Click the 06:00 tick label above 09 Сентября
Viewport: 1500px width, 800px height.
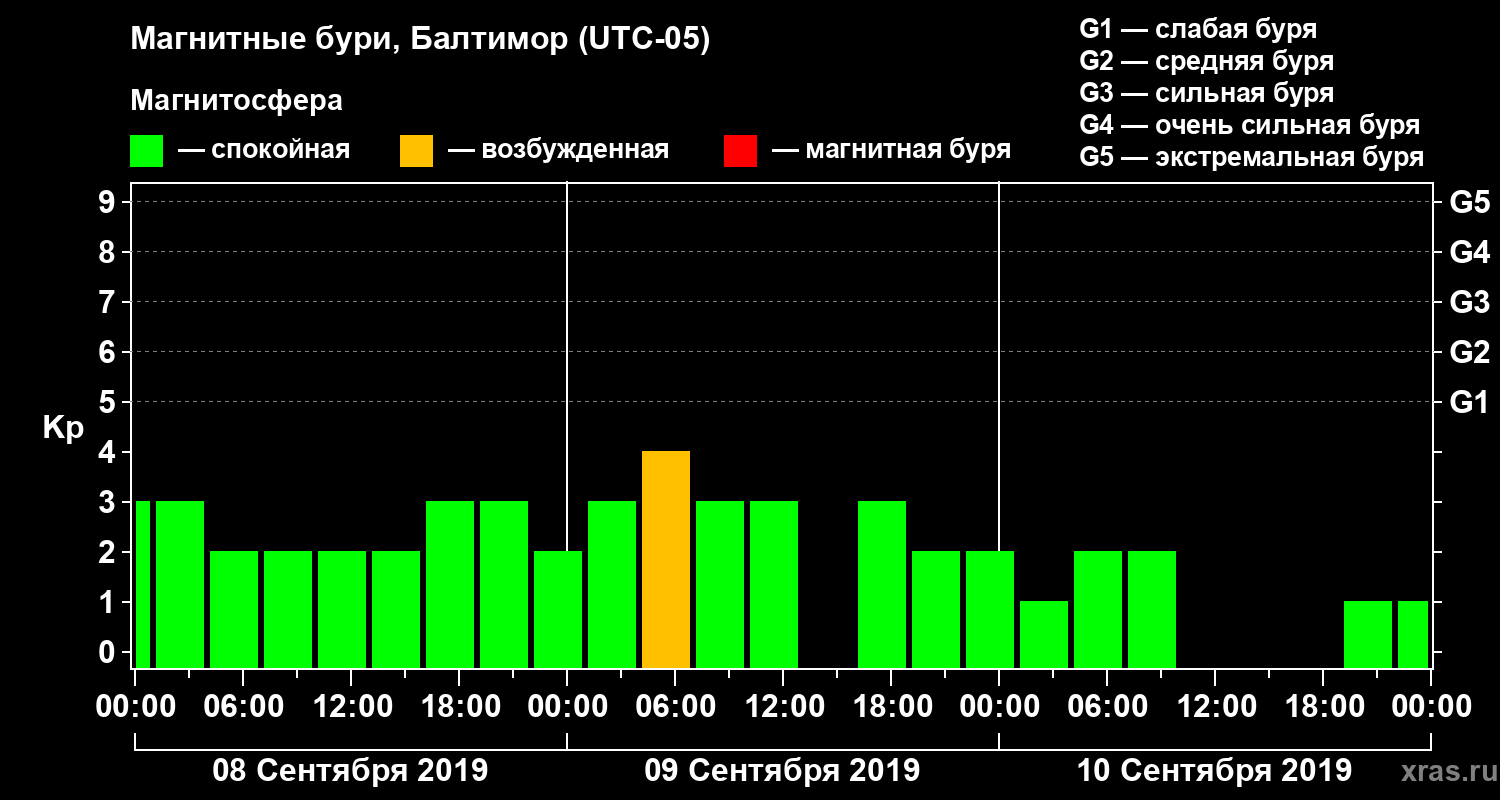tap(675, 706)
